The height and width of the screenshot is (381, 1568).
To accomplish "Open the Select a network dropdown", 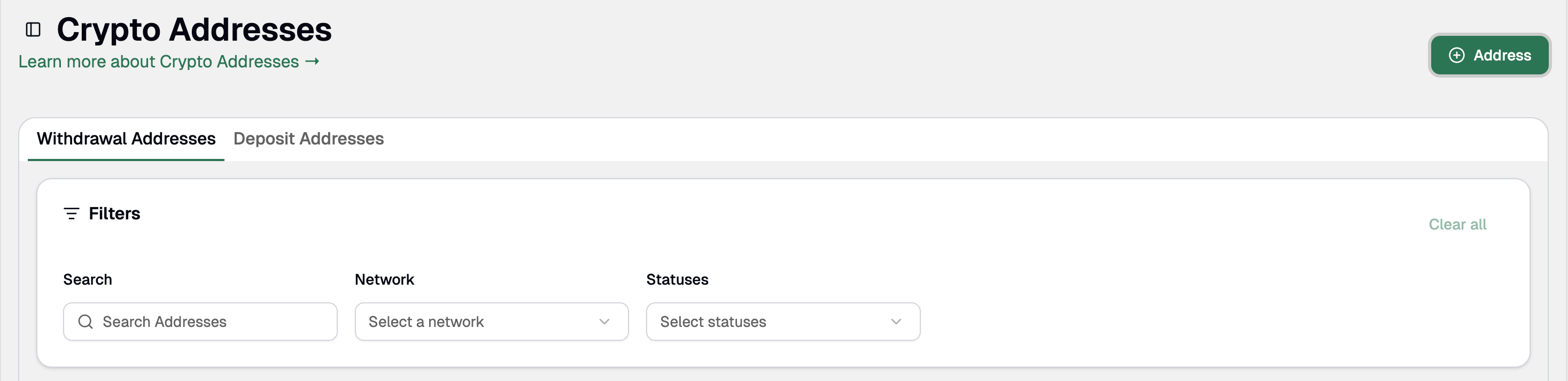I will click(x=491, y=321).
